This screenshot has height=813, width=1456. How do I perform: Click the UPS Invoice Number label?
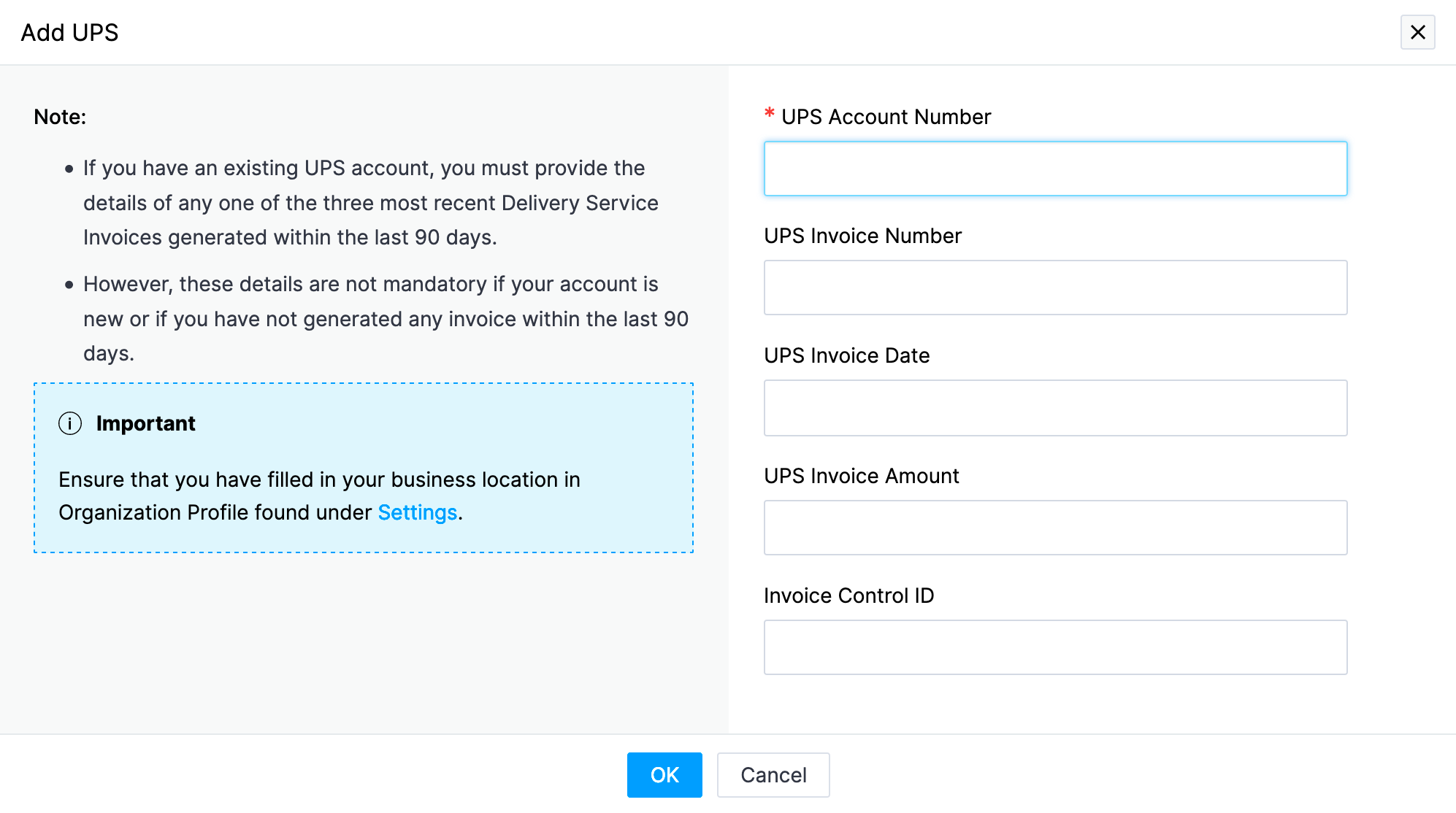[x=862, y=236]
